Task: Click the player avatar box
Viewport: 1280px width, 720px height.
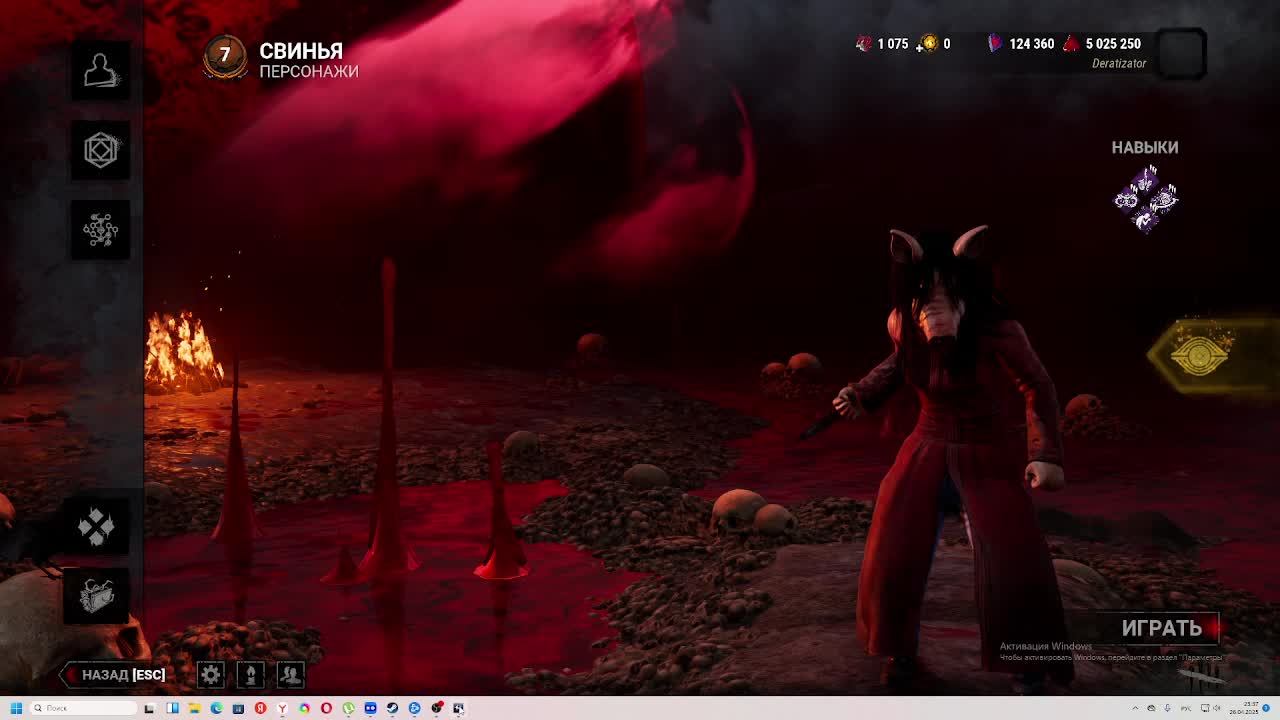Action: click(x=1181, y=53)
